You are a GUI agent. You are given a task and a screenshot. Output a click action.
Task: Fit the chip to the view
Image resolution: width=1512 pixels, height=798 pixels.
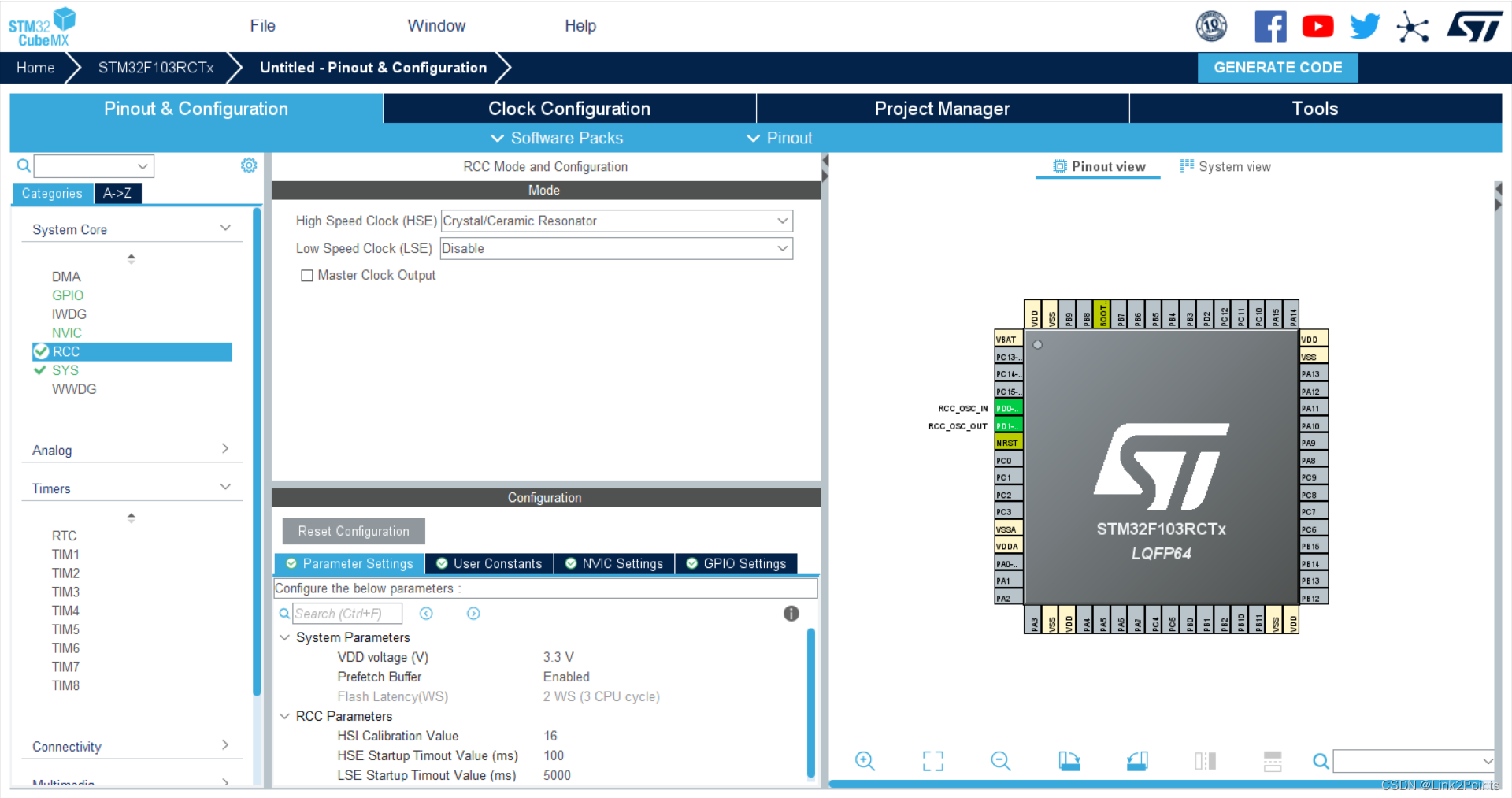(x=932, y=761)
